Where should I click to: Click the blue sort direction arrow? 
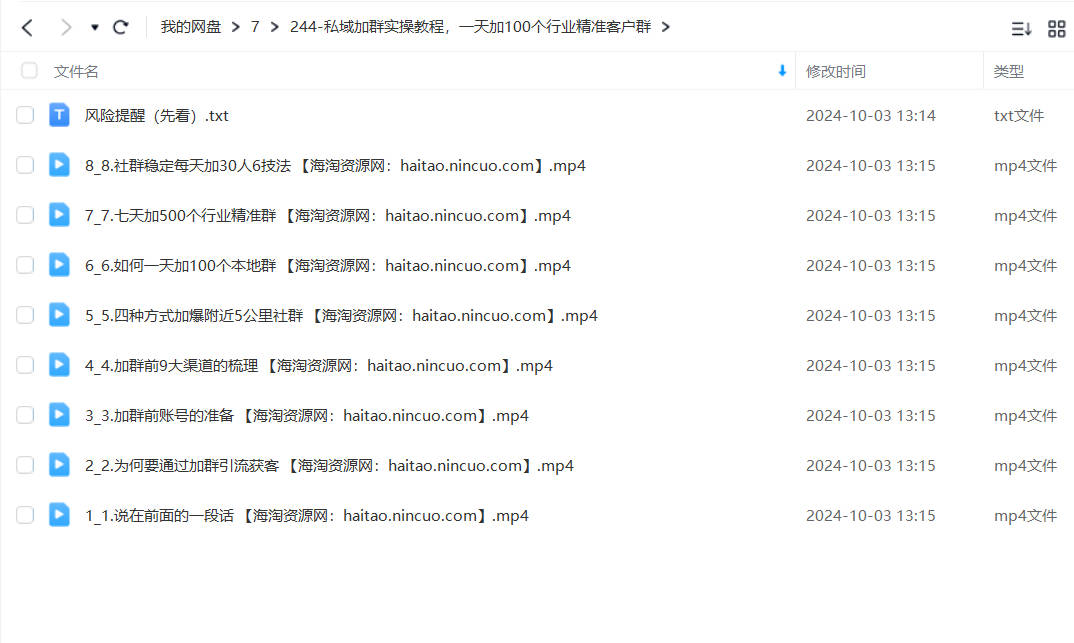(782, 71)
